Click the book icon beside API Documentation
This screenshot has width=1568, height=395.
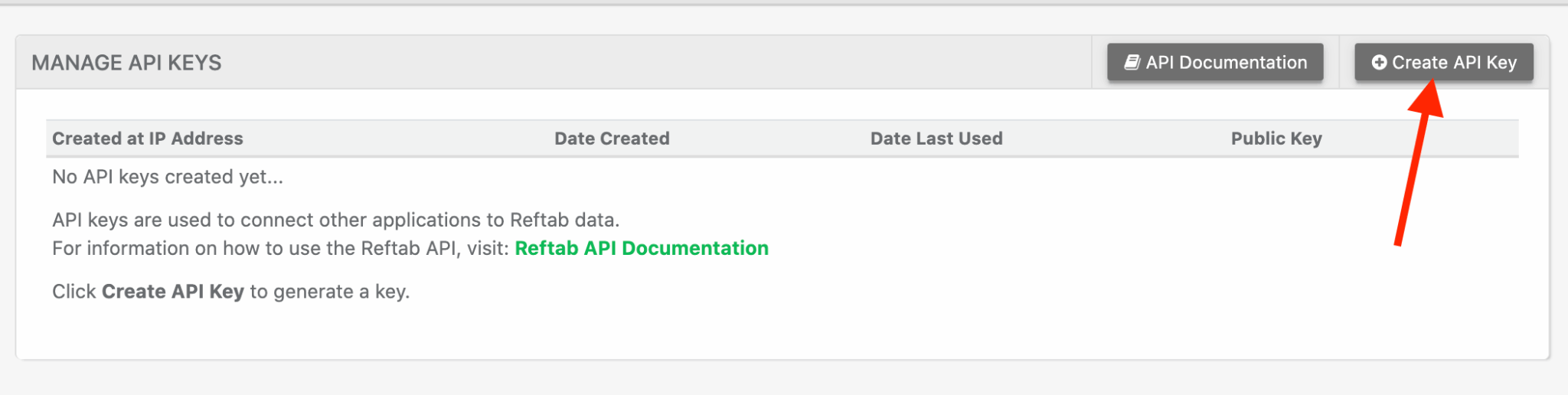1132,63
